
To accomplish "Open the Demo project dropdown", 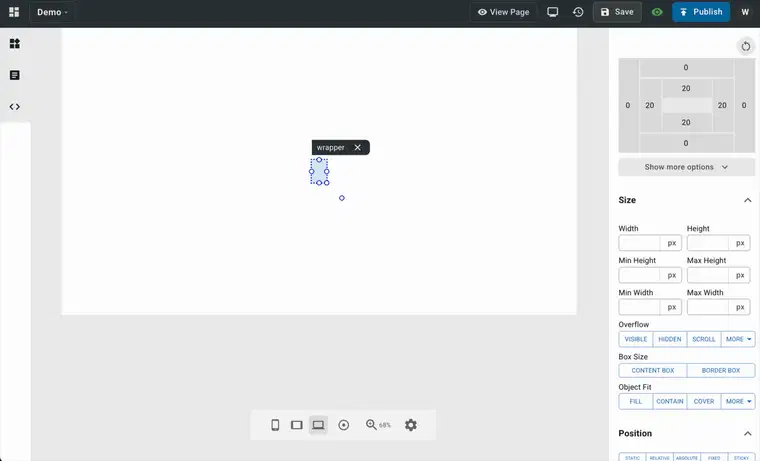I will click(52, 12).
